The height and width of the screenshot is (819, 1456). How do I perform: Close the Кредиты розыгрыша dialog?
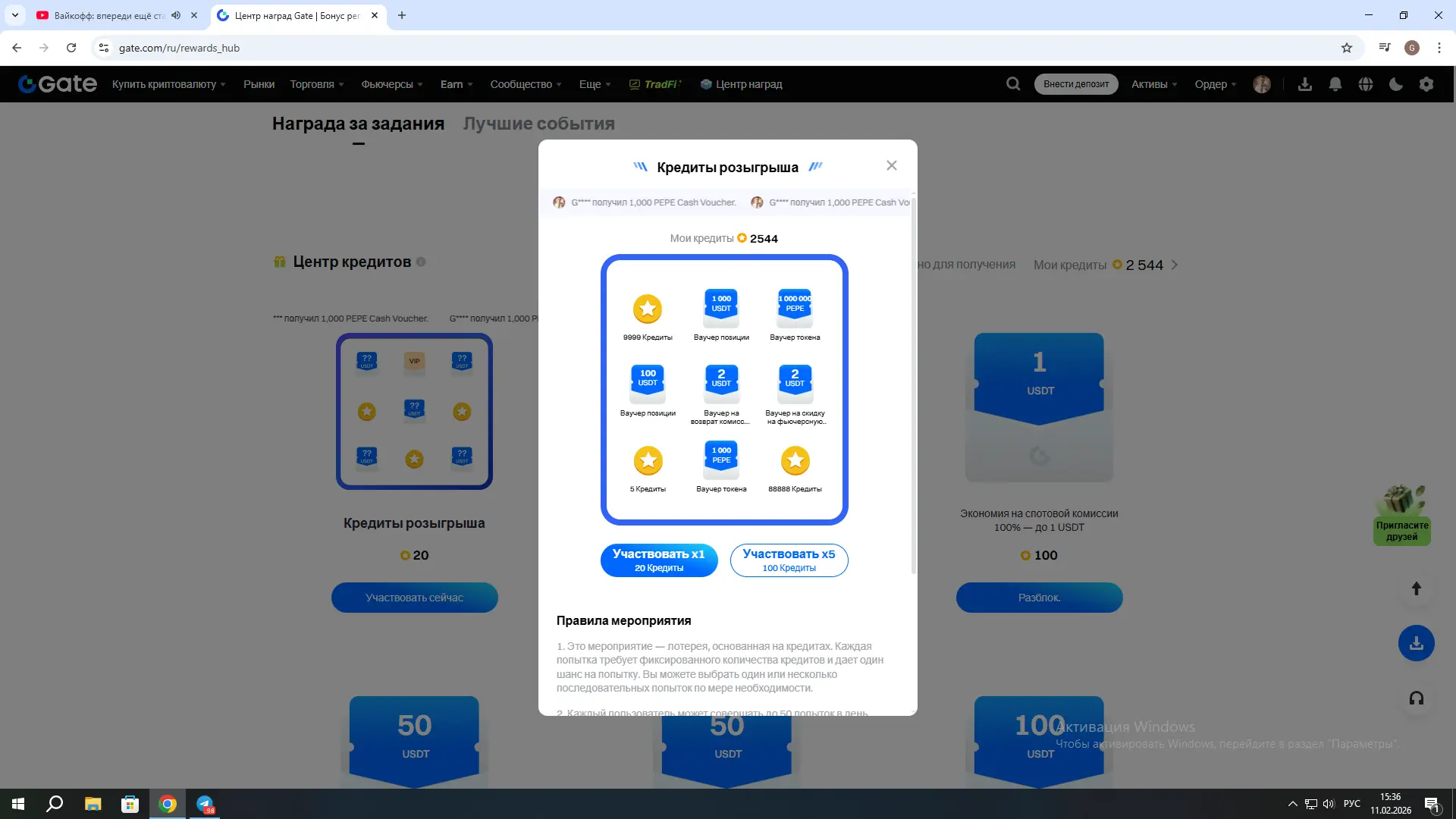(x=892, y=165)
